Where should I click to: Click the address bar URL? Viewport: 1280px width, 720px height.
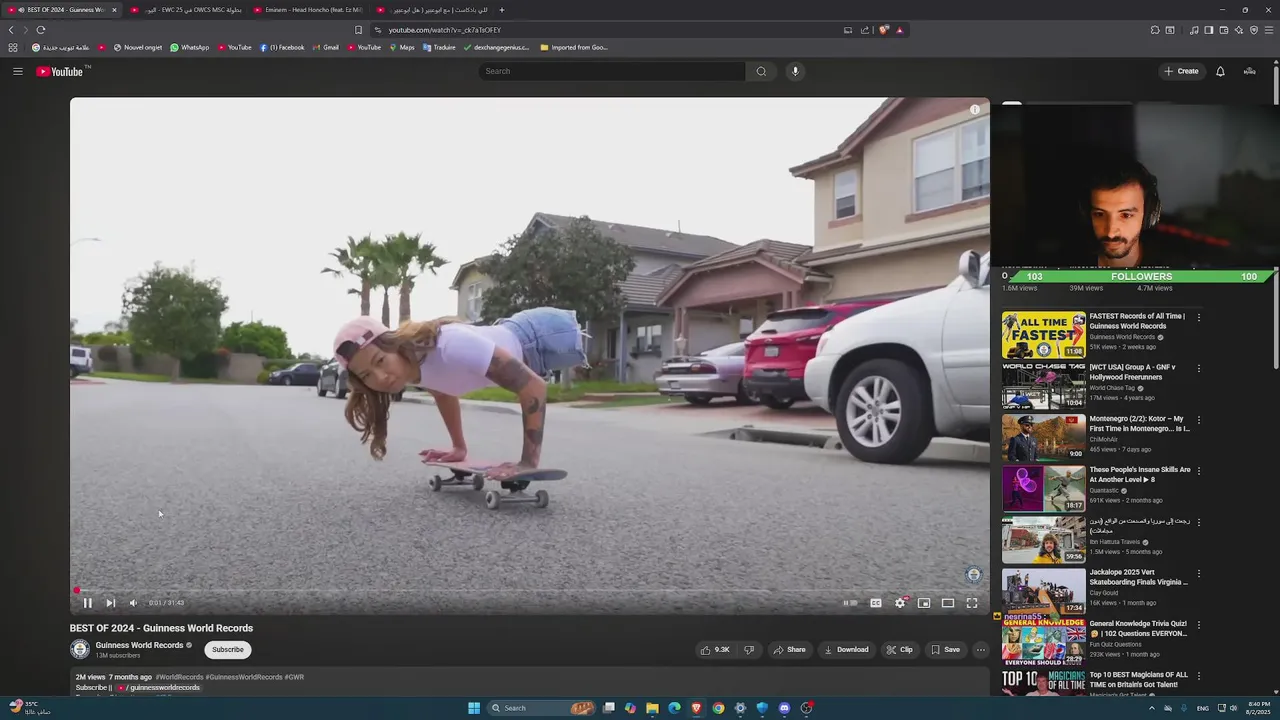coord(445,30)
